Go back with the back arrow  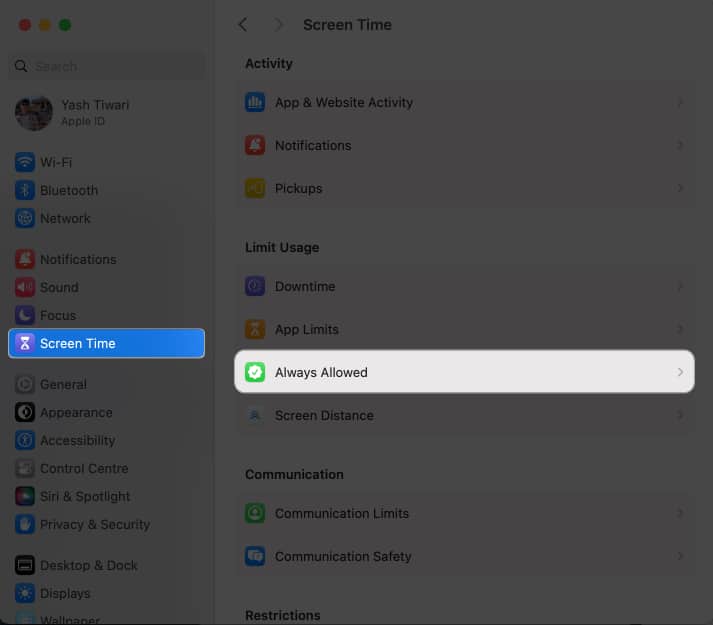[243, 25]
